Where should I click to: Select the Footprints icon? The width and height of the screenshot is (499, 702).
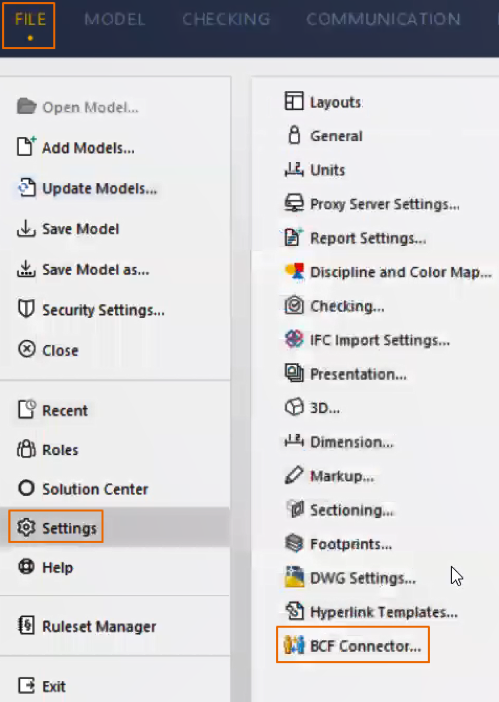tap(294, 544)
